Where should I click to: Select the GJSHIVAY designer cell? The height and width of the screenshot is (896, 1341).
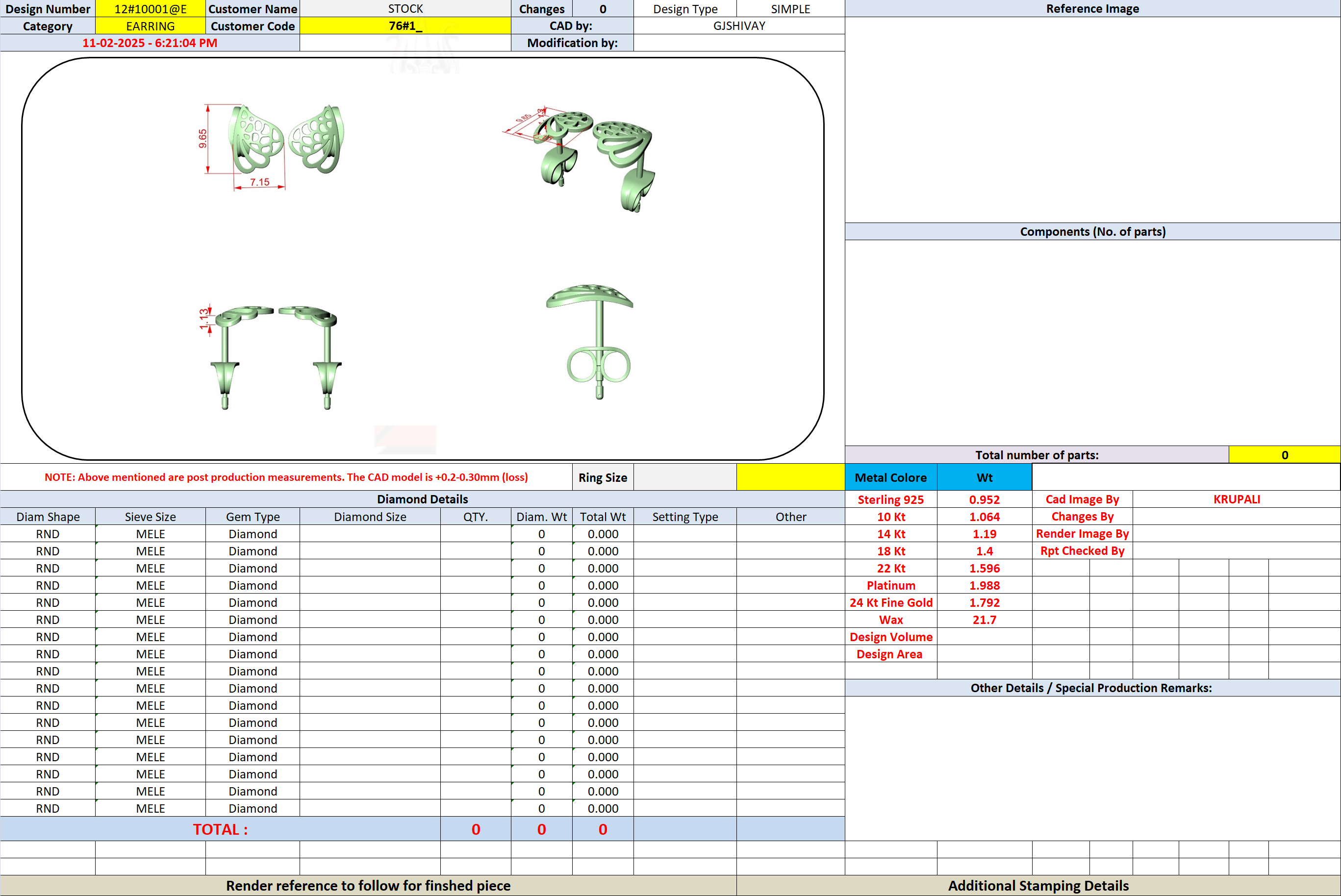tap(739, 25)
